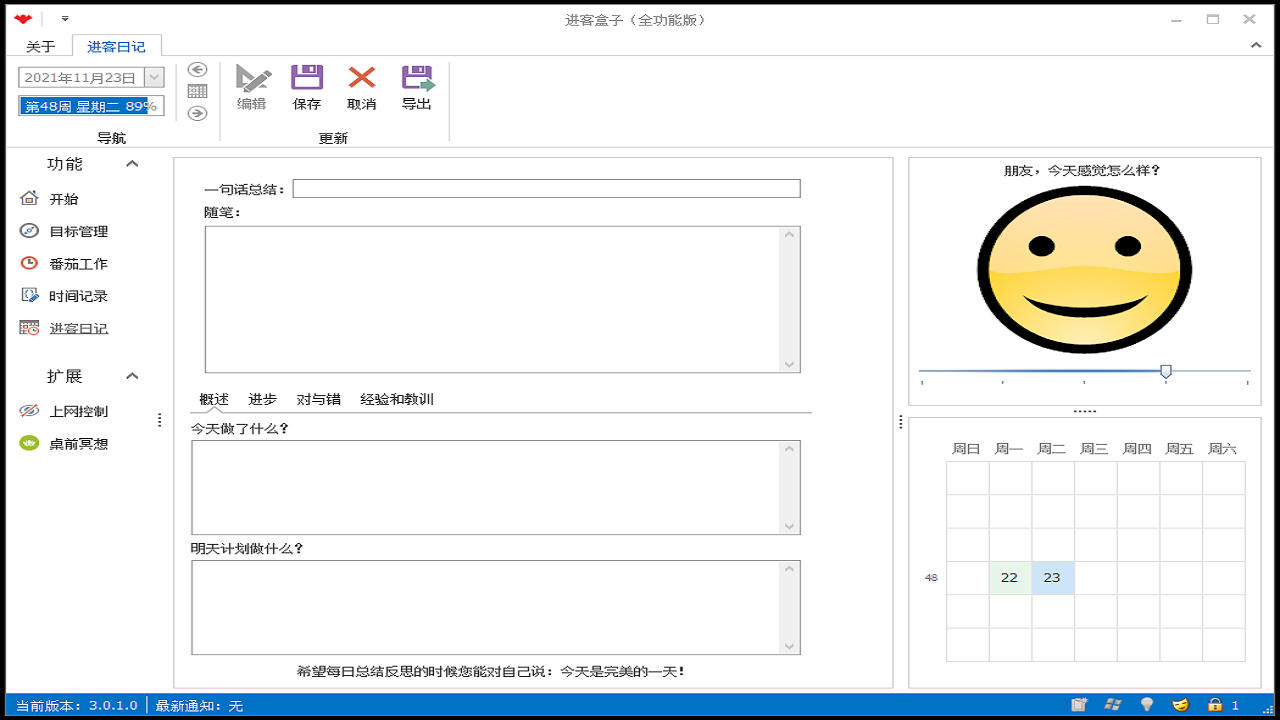Screen dimensions: 1280x720
Task: Click the calendar icon in navigation pane
Action: tap(197, 91)
